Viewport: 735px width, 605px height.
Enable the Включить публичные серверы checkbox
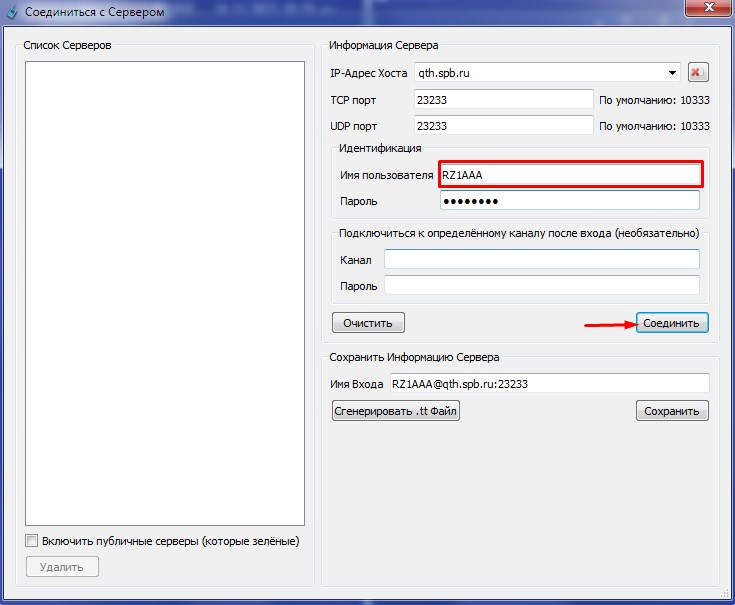click(32, 541)
